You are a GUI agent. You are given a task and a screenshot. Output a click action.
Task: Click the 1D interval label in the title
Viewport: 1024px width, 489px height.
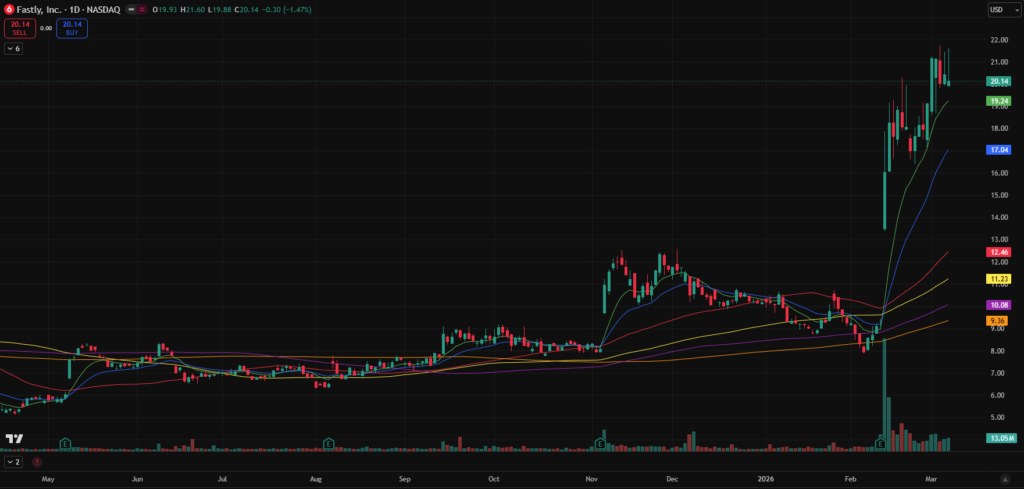(x=75, y=10)
